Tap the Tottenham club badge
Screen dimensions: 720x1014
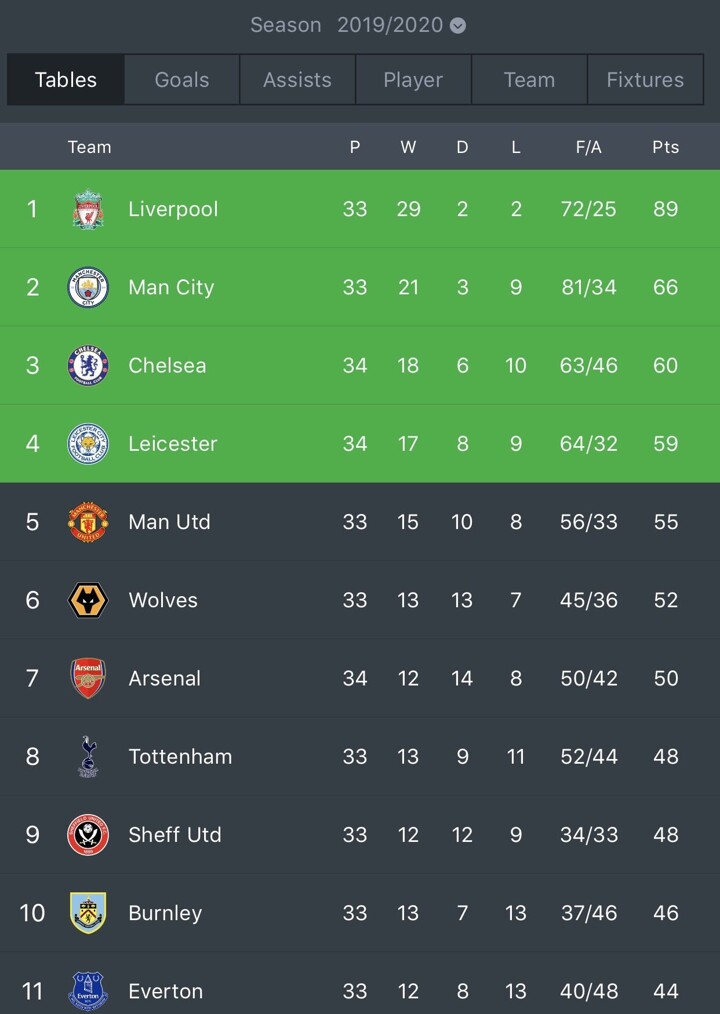click(88, 756)
